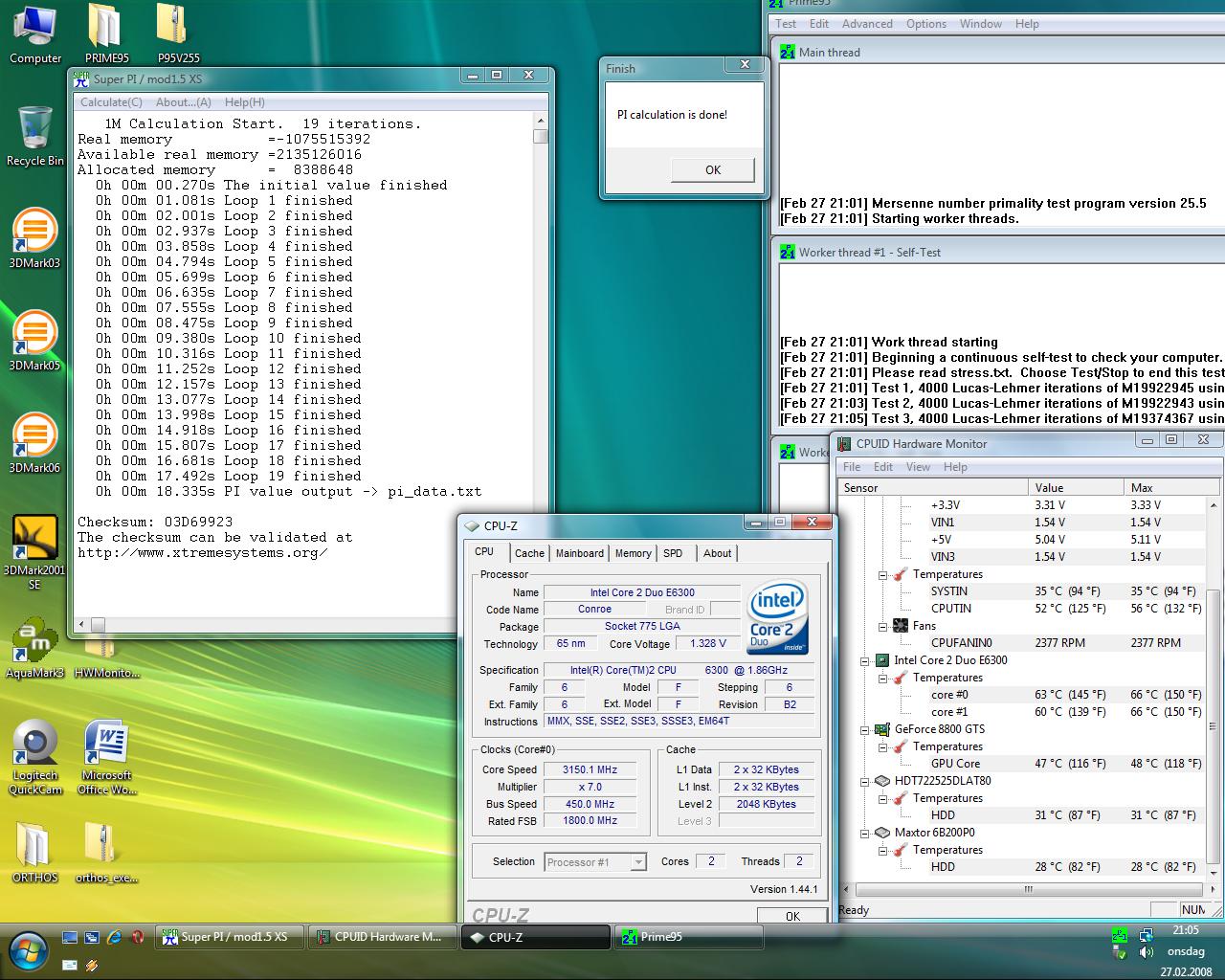1225x980 pixels.
Task: Click OK in the Finish dialog
Action: pos(713,169)
